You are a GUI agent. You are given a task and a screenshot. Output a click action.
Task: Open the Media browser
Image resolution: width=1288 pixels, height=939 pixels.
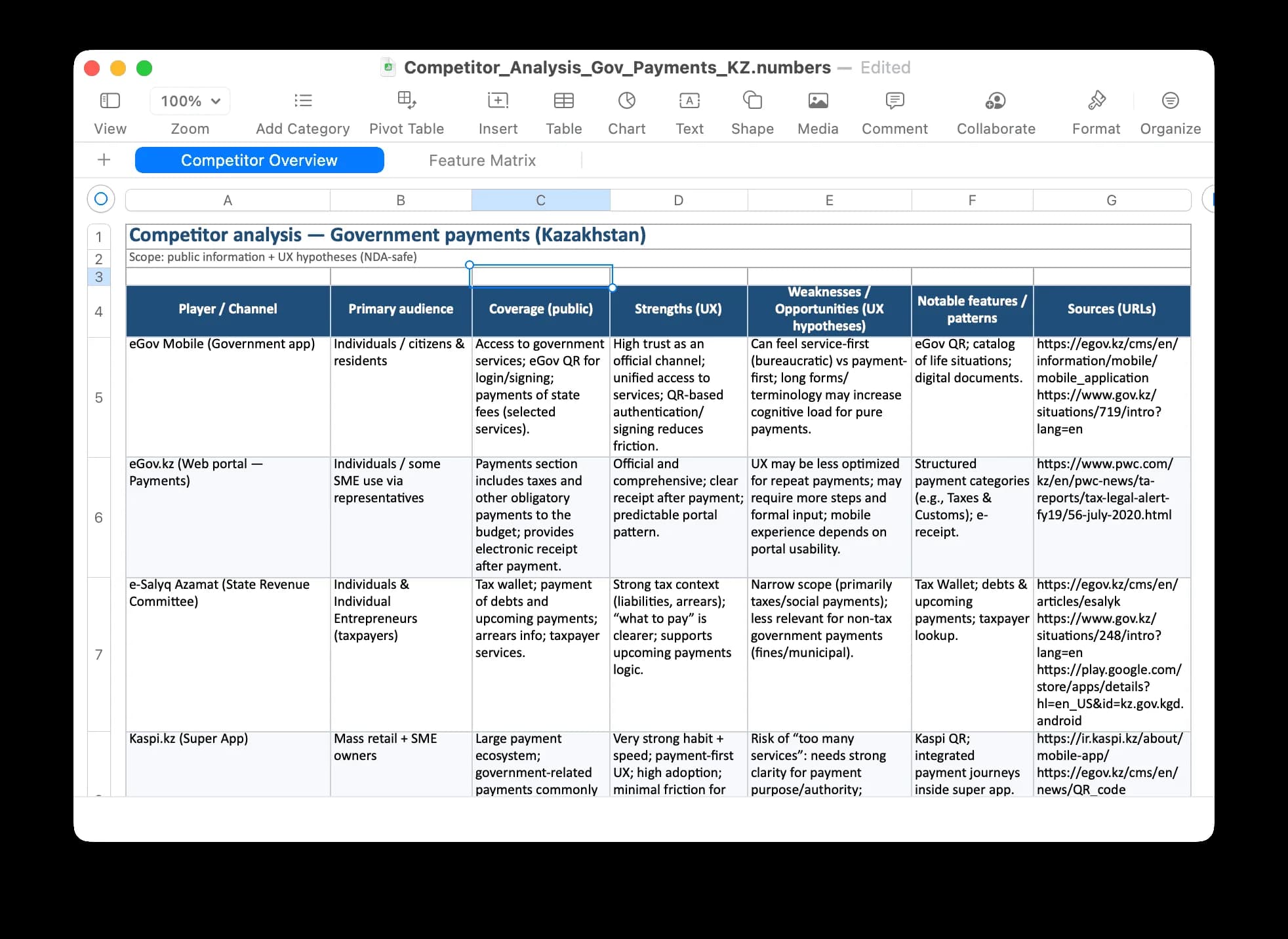pos(817,110)
